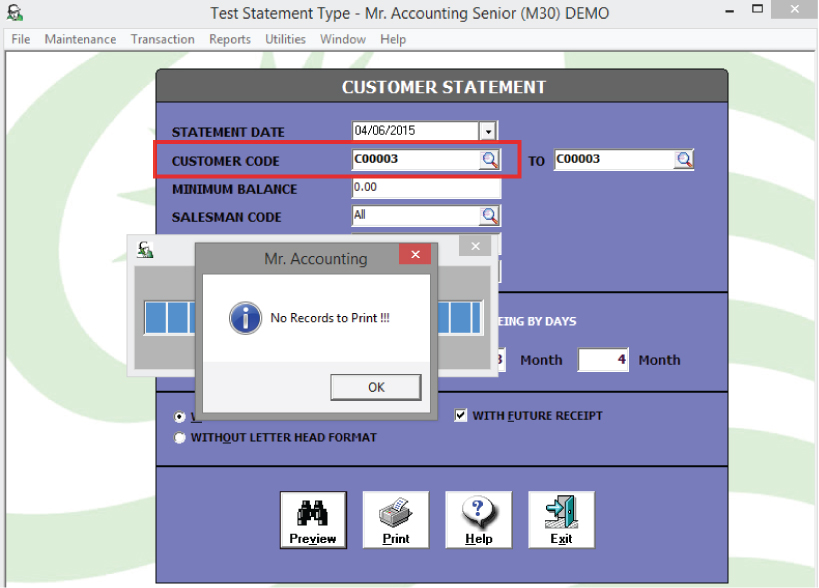Click the No Records to Print message text
819x588 pixels.
point(330,317)
